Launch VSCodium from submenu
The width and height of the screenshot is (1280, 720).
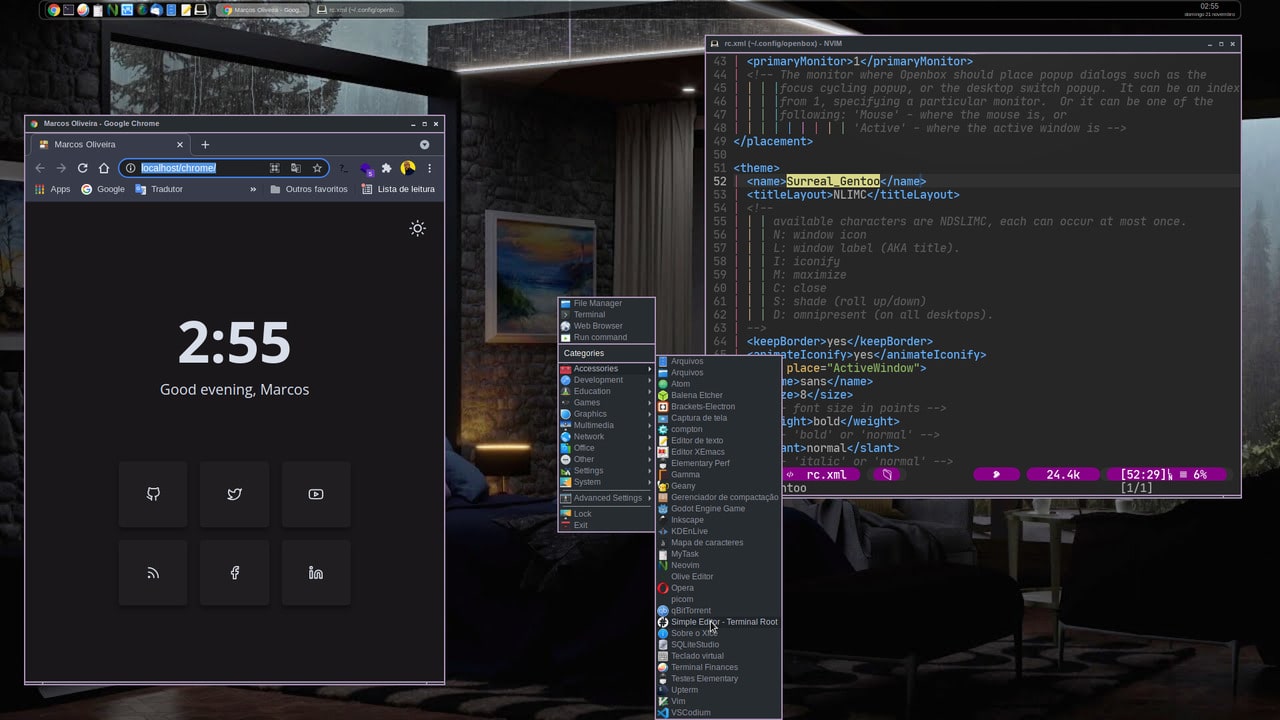click(718, 713)
